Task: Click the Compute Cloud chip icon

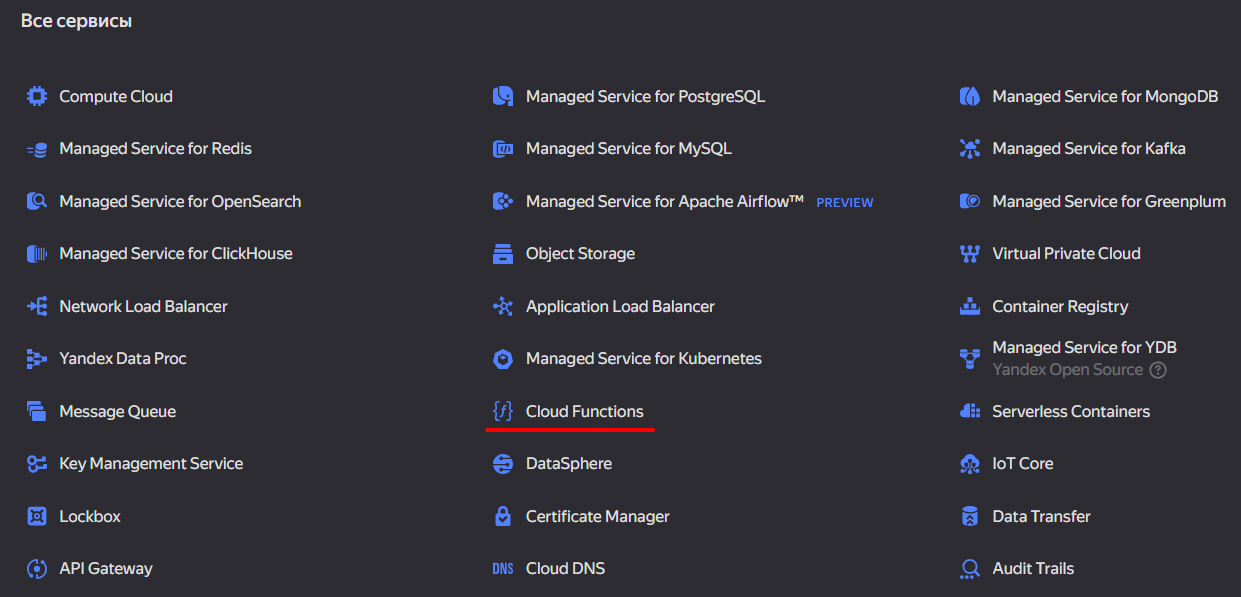Action: click(x=37, y=96)
